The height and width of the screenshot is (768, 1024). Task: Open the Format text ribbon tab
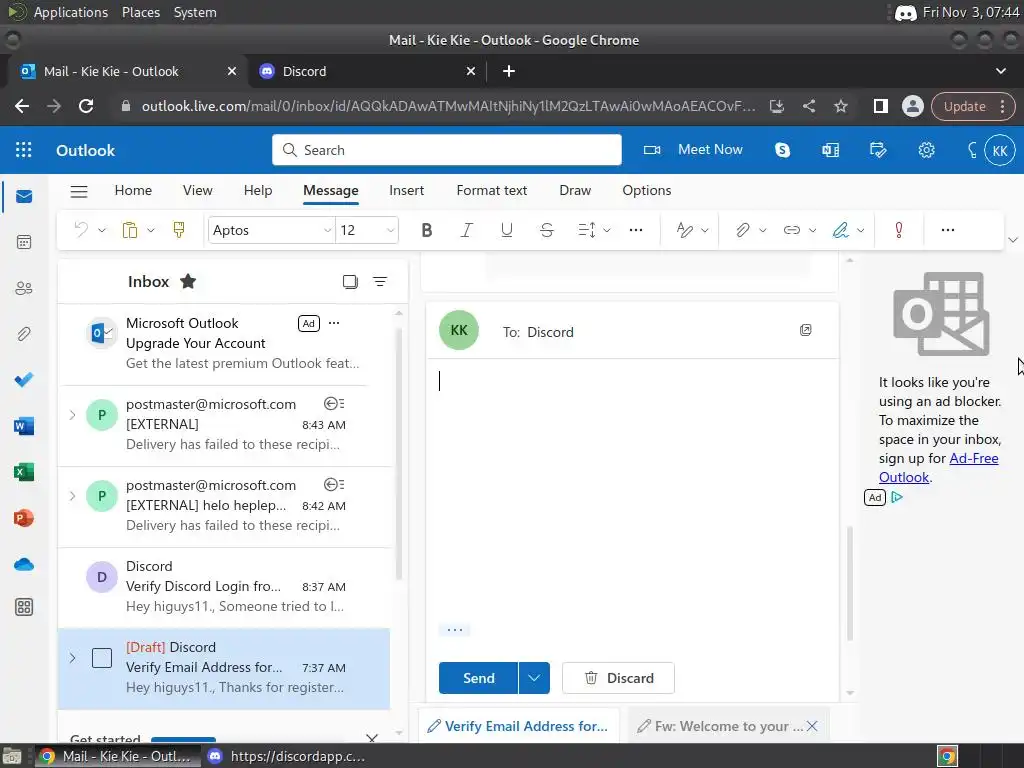coord(492,191)
